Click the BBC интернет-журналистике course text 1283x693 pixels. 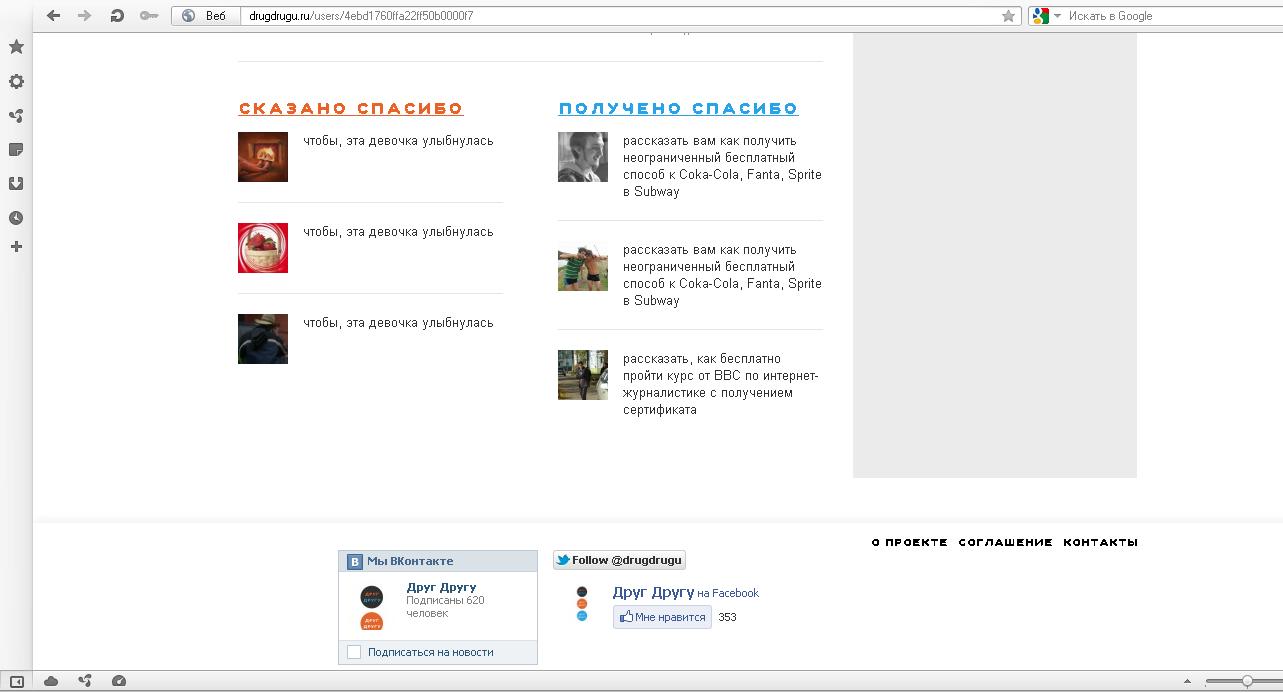721,384
